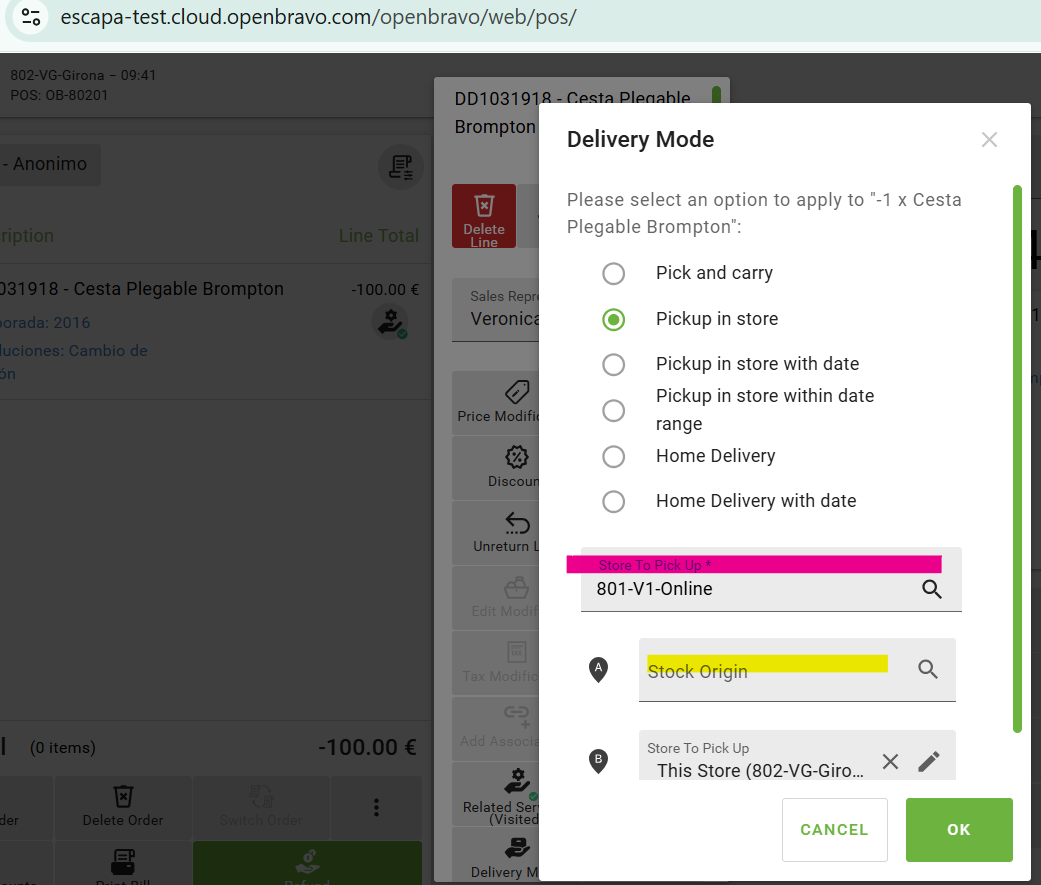Edit the This Store pickup entry with pencil
This screenshot has height=885, width=1041.
929,761
